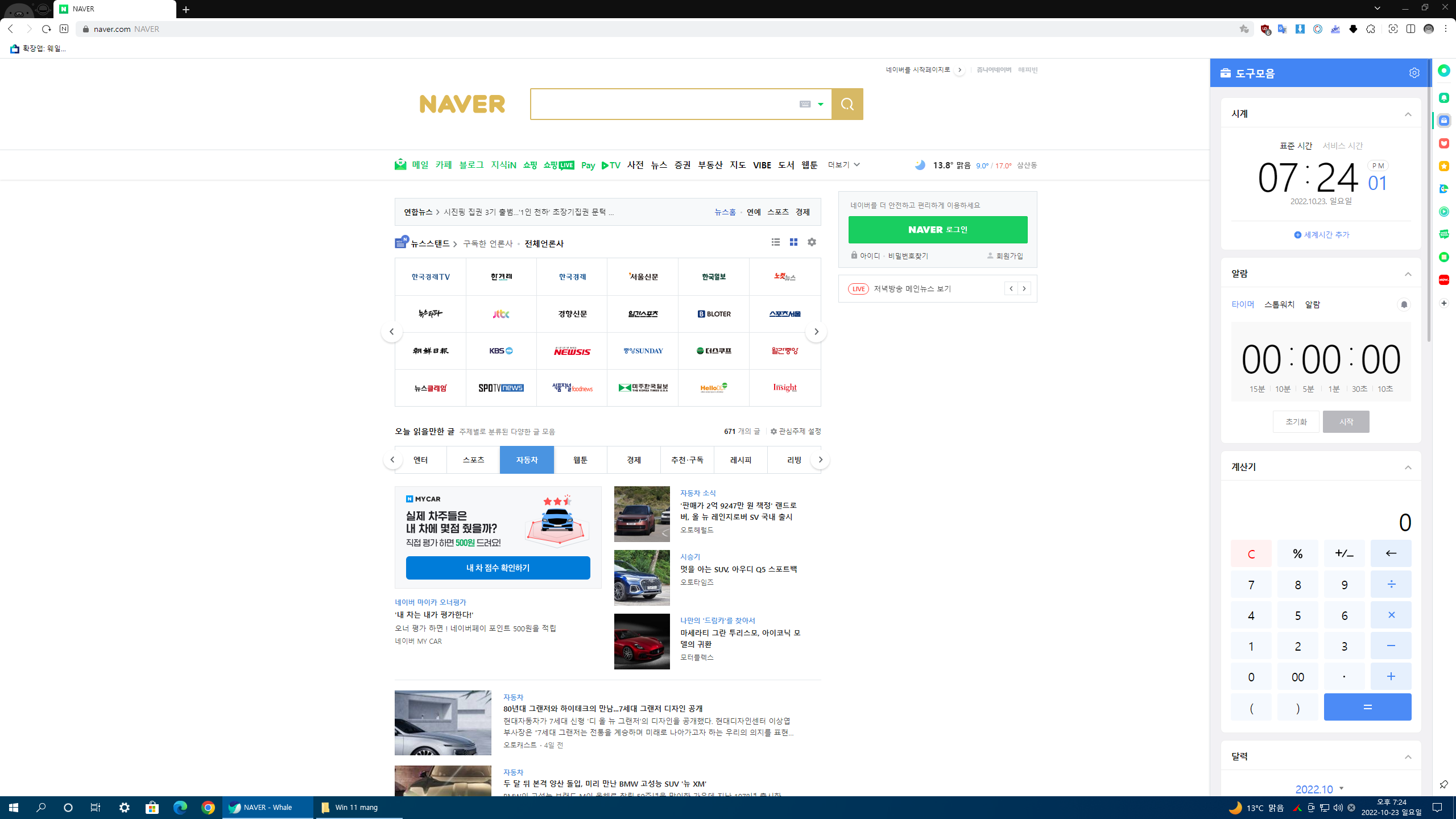Switch newsstand to grid view icon
The height and width of the screenshot is (819, 1456).
(793, 242)
